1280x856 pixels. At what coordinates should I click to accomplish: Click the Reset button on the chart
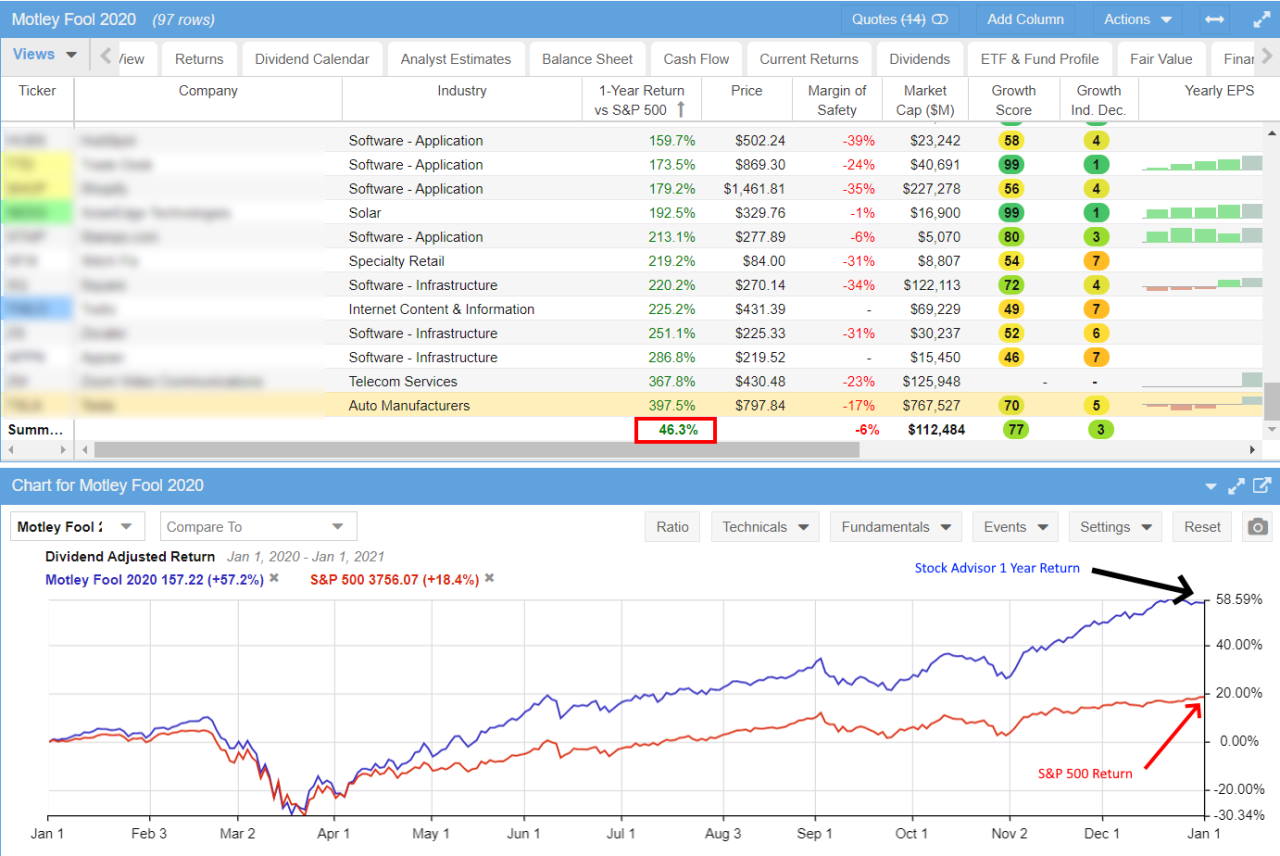tap(1201, 526)
